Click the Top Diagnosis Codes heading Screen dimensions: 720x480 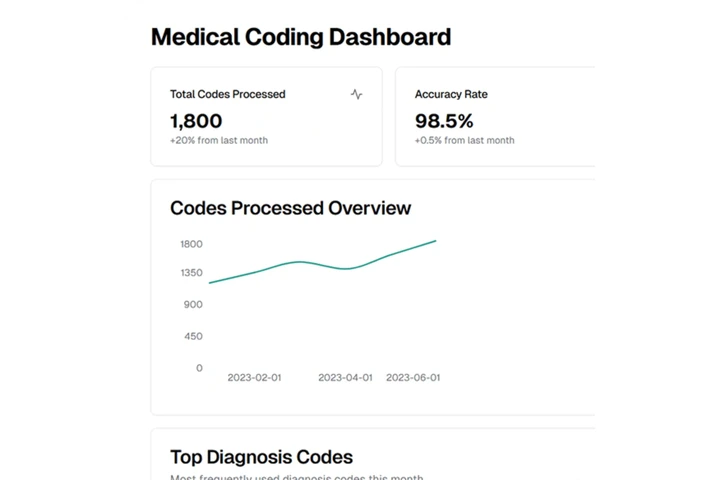[x=261, y=457]
